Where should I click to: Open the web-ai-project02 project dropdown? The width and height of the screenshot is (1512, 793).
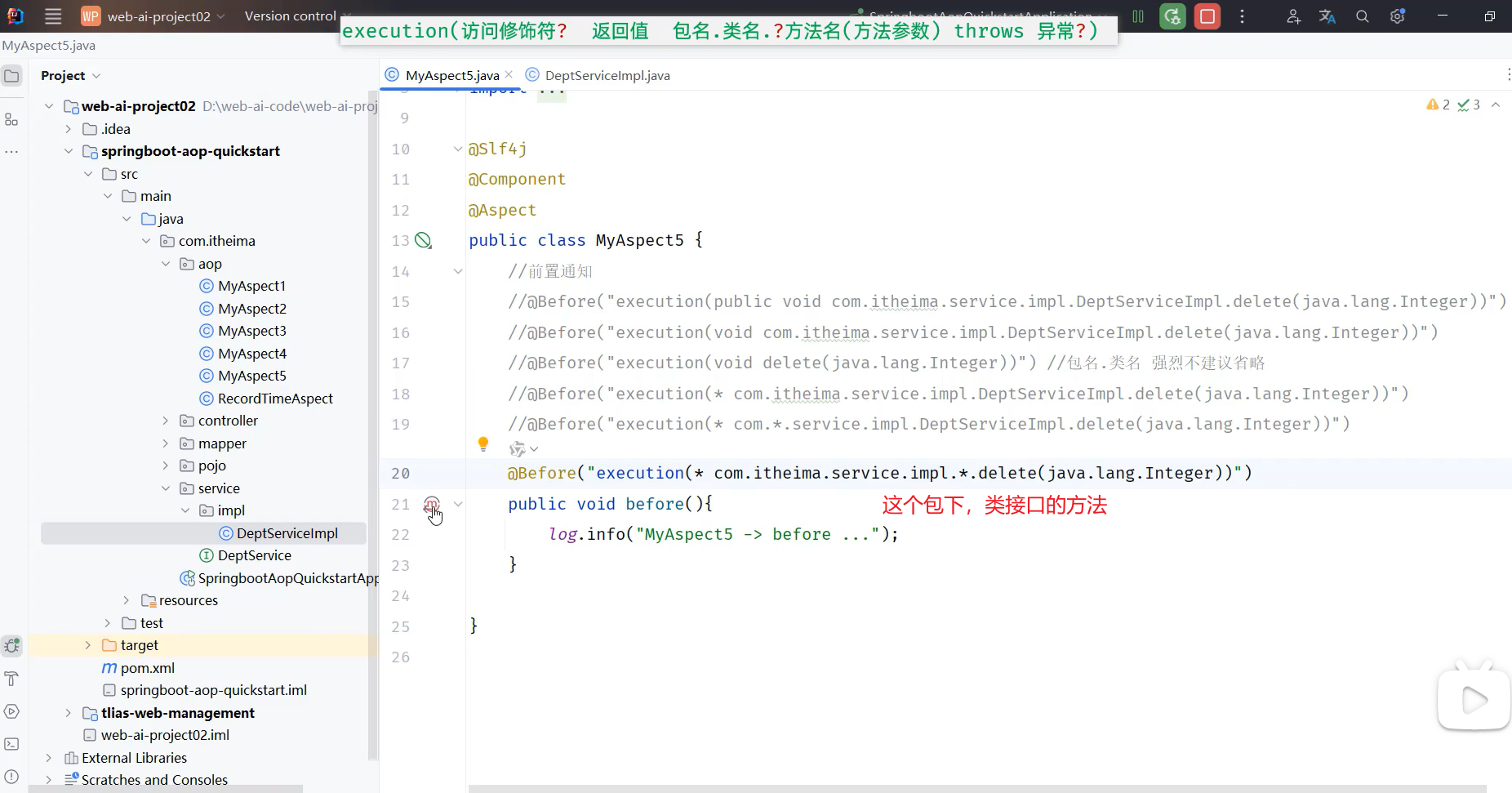153,16
